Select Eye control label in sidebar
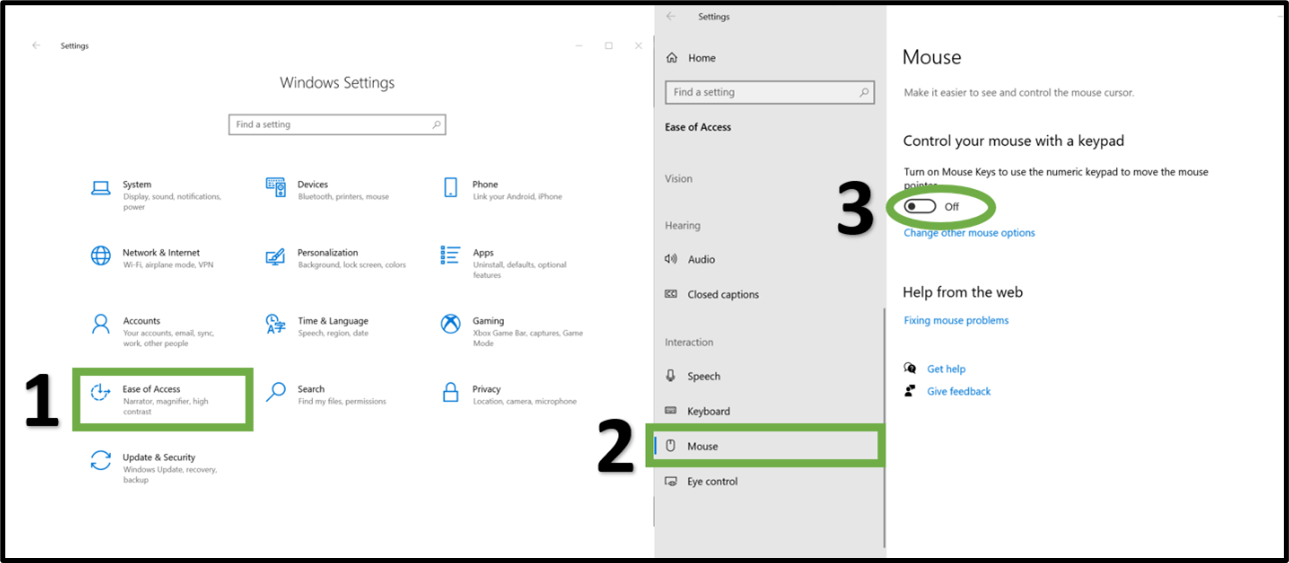The image size is (1289, 563). (x=712, y=481)
